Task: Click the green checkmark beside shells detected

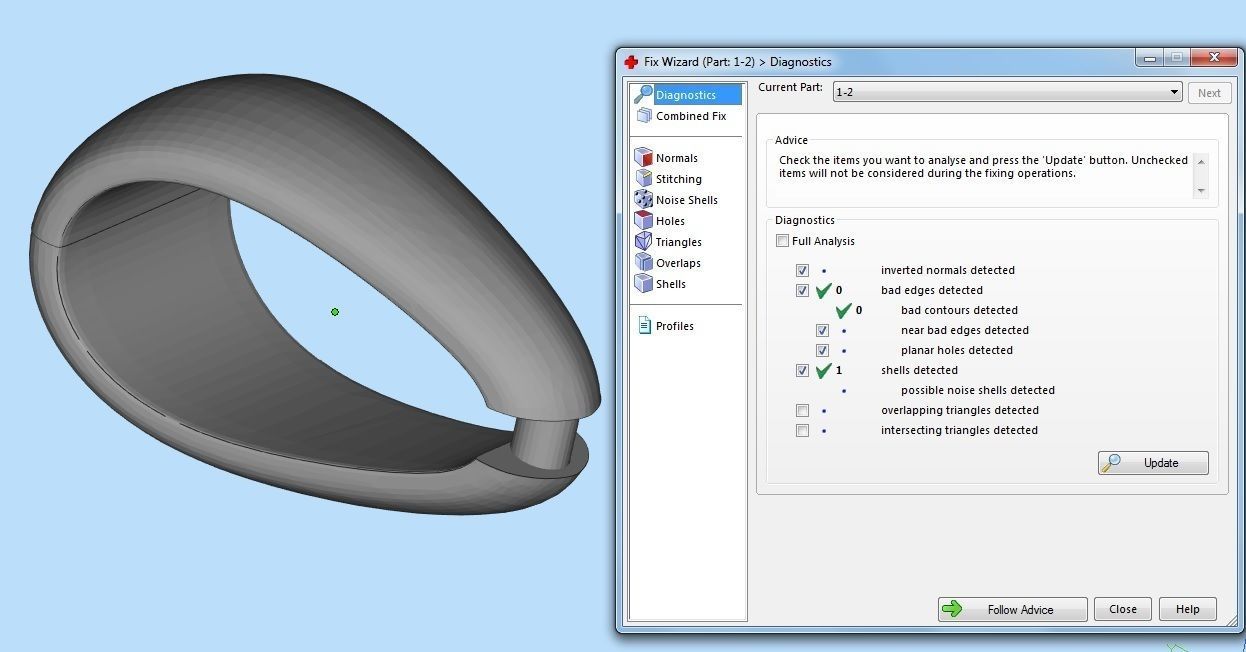Action: pyautogui.click(x=823, y=371)
